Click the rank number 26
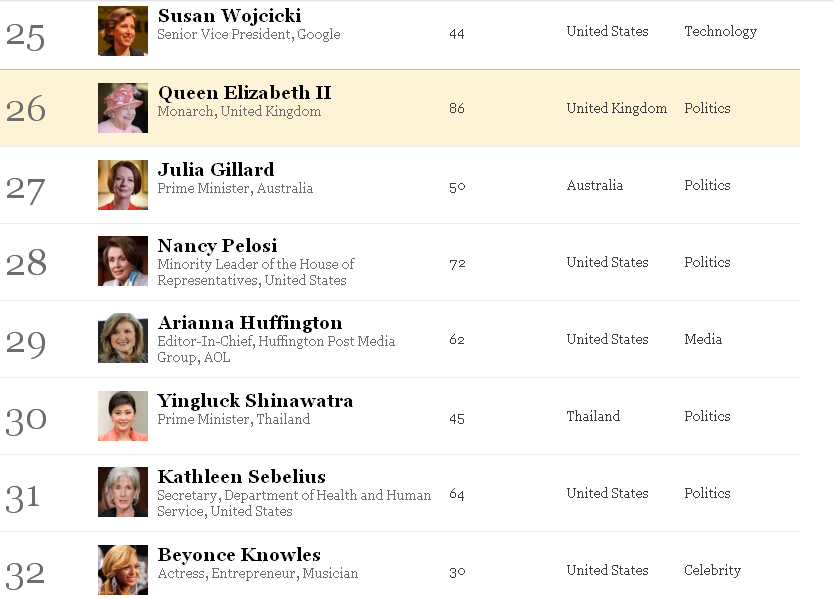Viewport: 833px width, 599px height. coord(26,109)
